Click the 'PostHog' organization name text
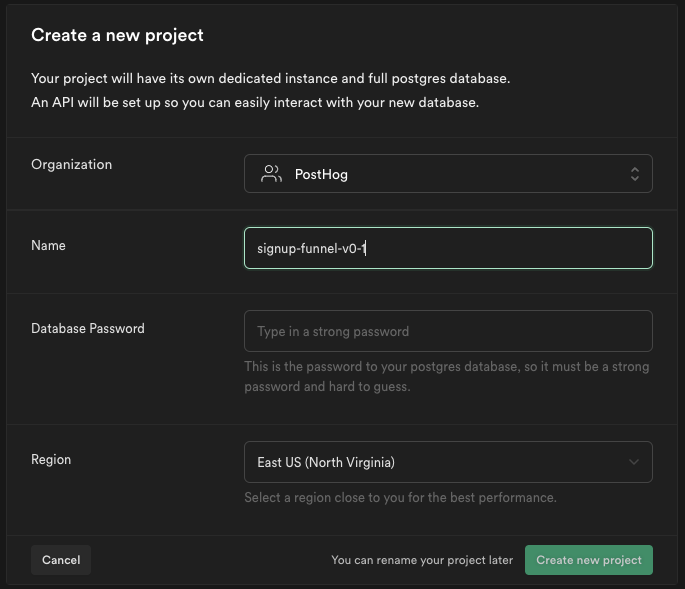Screen dimensions: 685x589 (321, 174)
